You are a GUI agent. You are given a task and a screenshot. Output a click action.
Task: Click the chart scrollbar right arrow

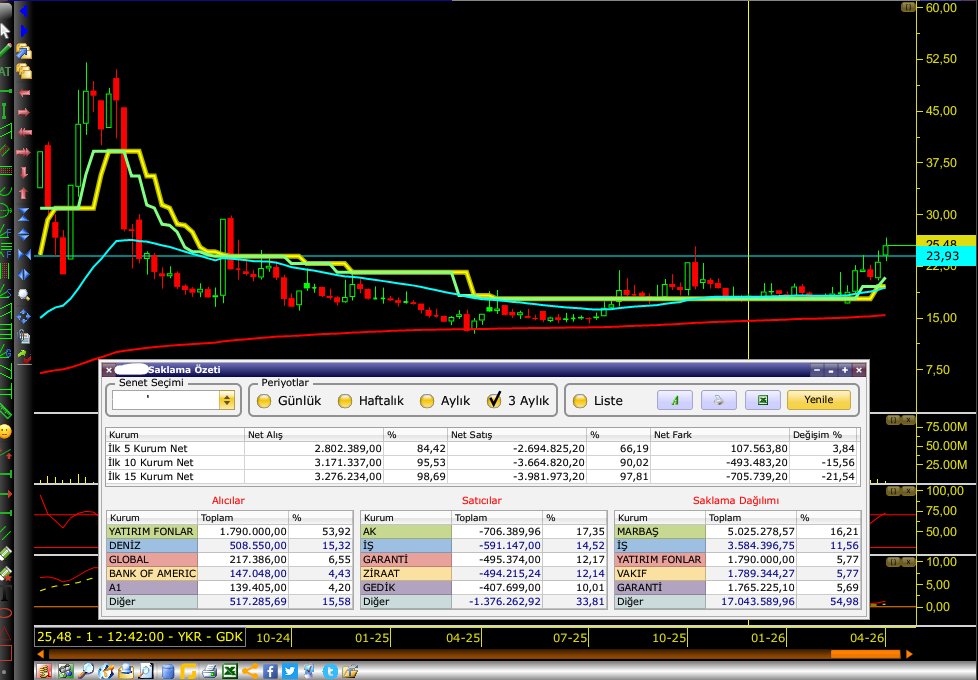[909, 654]
